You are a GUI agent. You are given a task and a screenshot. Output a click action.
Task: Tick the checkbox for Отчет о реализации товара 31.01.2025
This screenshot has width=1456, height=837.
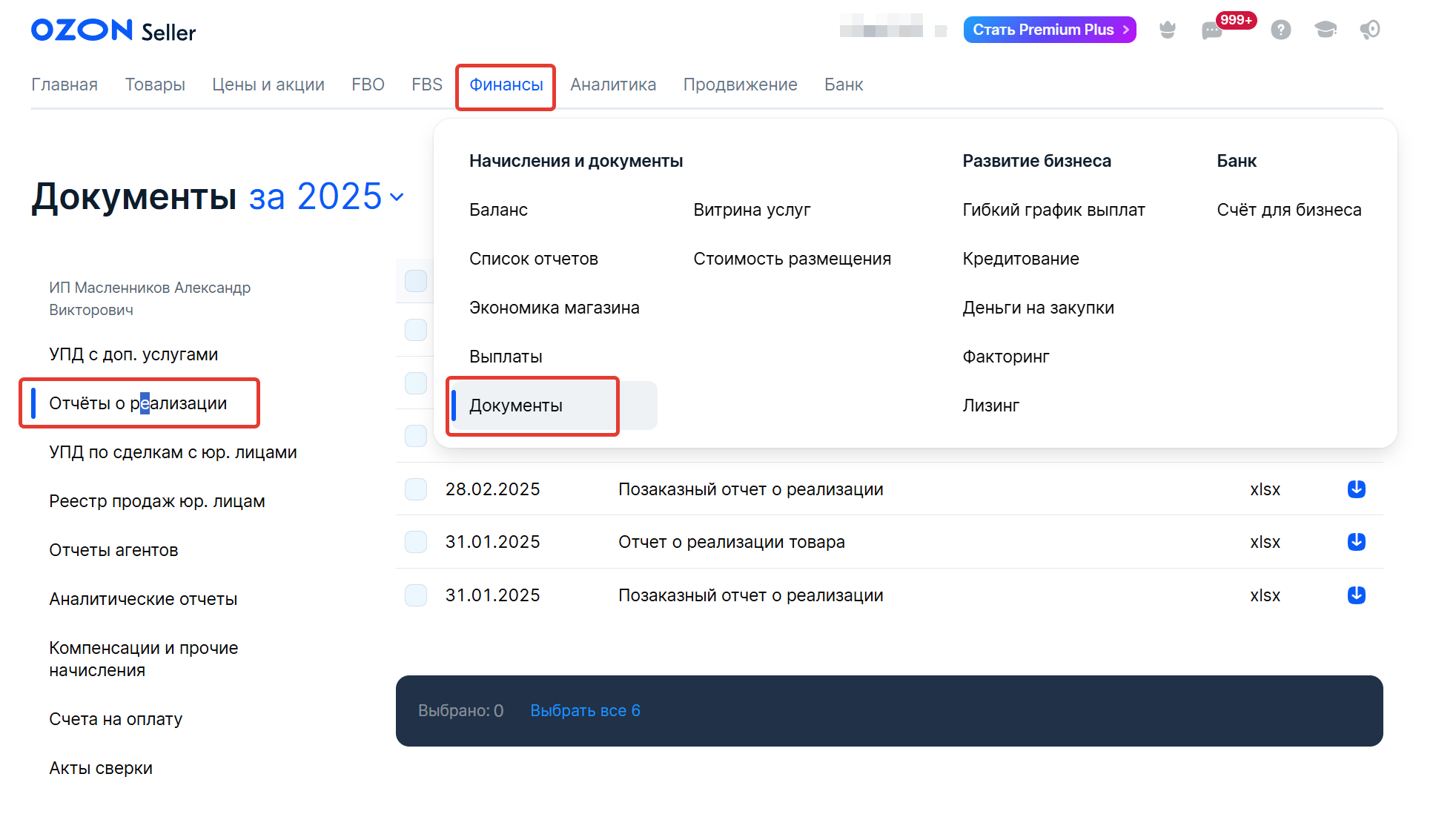pos(416,542)
